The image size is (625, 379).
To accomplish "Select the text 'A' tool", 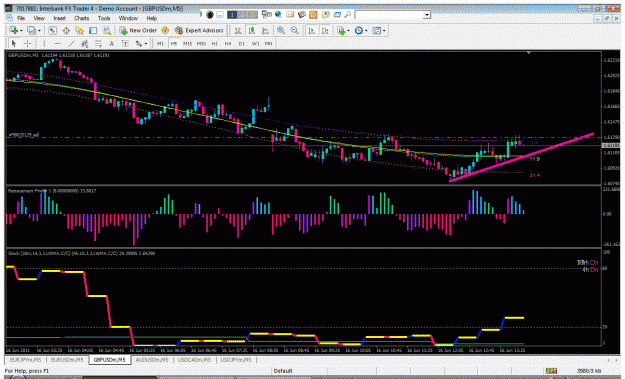I will pos(112,43).
